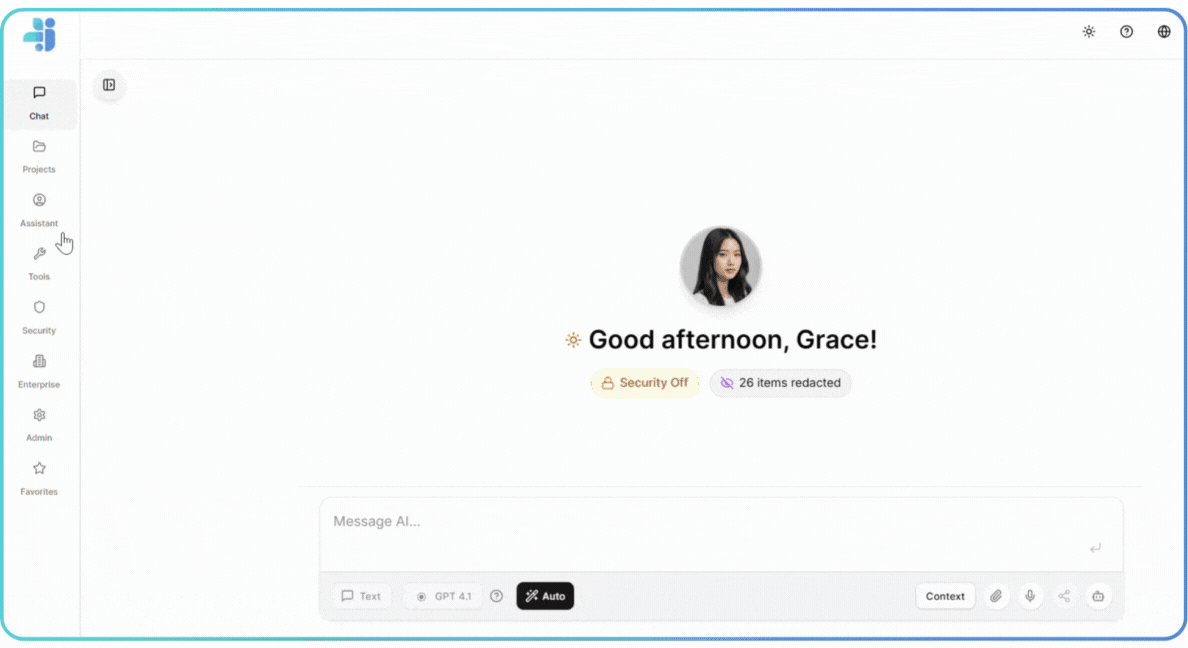Attach a file with paperclip icon
Screen dimensions: 1188x648
[x=996, y=596]
